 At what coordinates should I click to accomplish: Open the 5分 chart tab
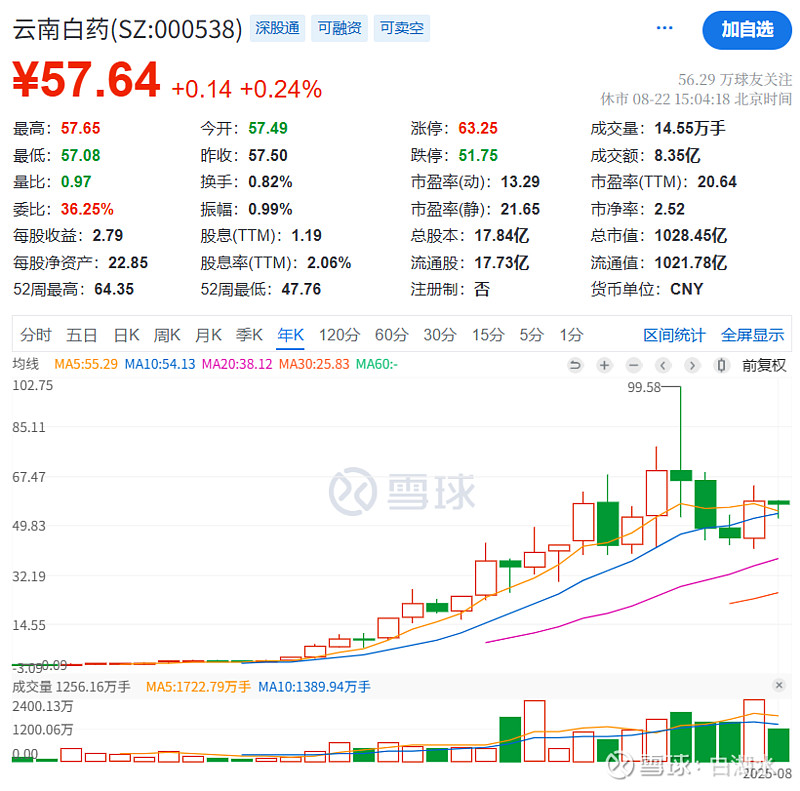coord(532,335)
